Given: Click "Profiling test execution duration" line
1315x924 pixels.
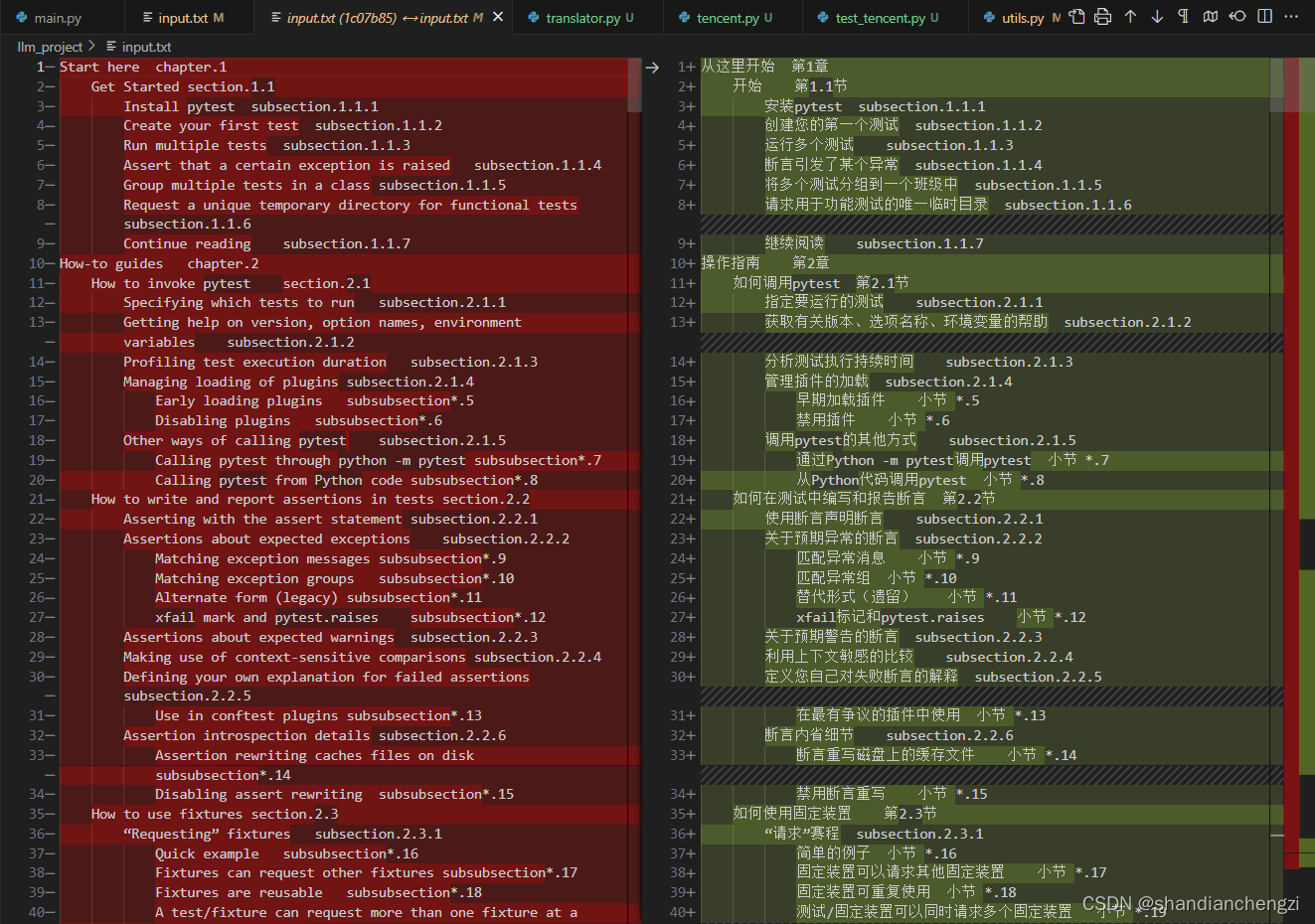Looking at the screenshot, I should click(x=330, y=362).
